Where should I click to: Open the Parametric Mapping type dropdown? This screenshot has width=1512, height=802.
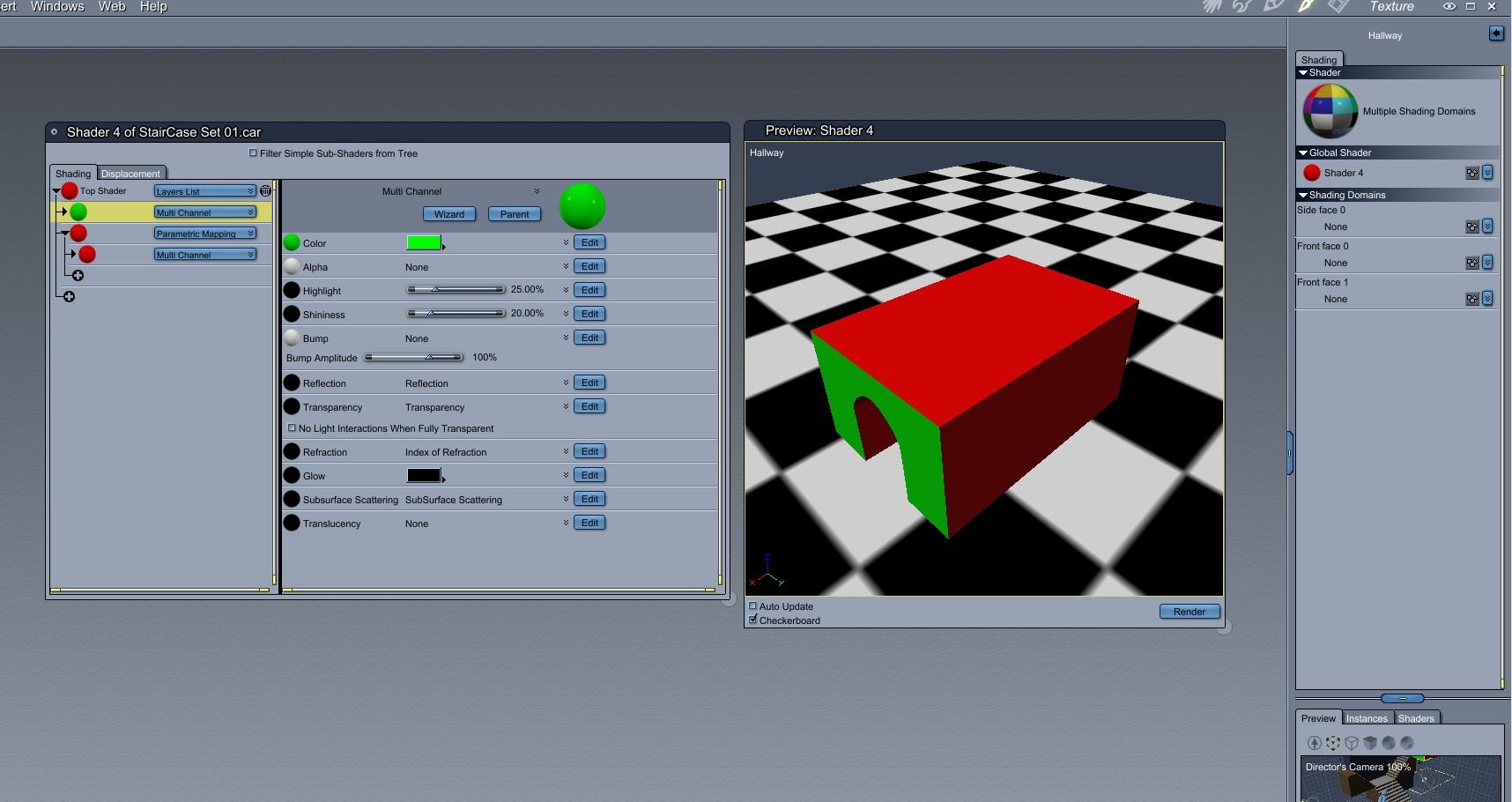[204, 233]
